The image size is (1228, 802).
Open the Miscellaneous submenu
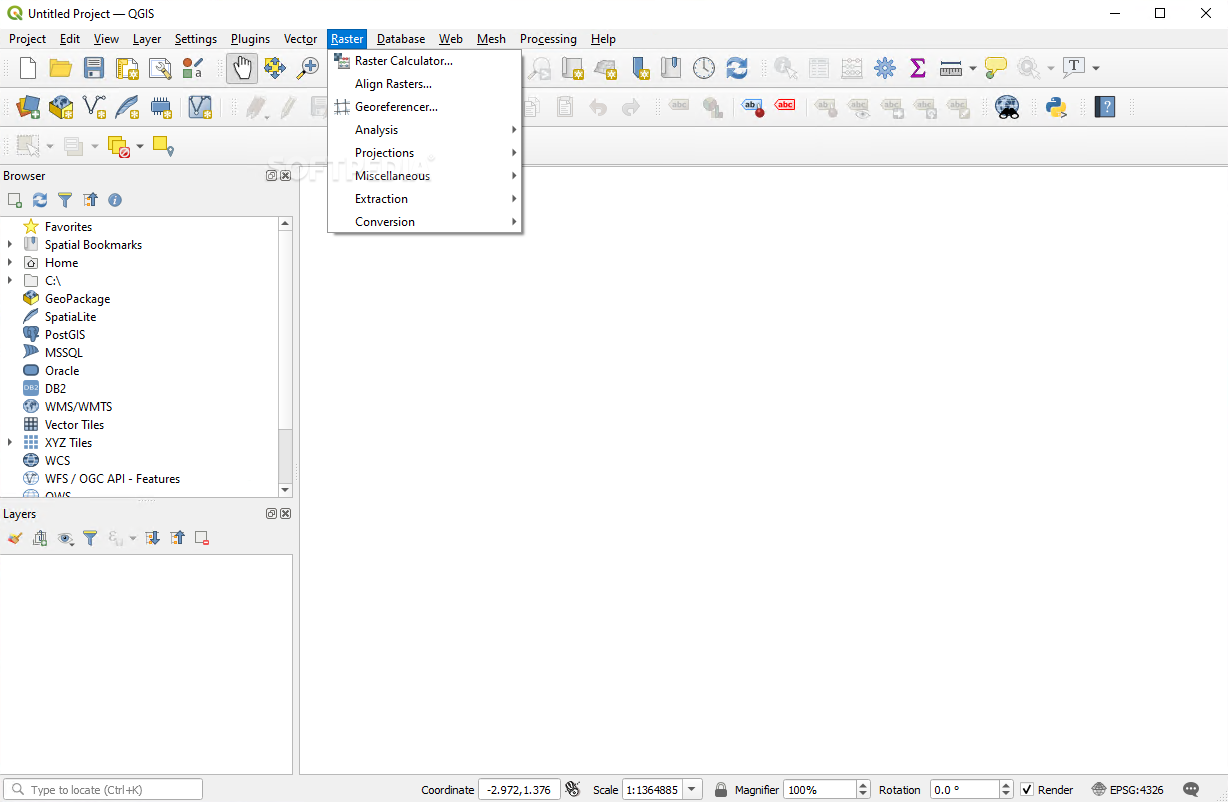(x=425, y=176)
